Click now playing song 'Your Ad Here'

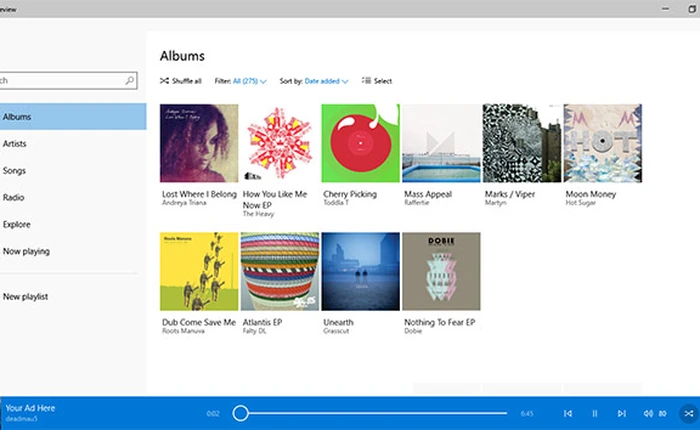point(30,408)
